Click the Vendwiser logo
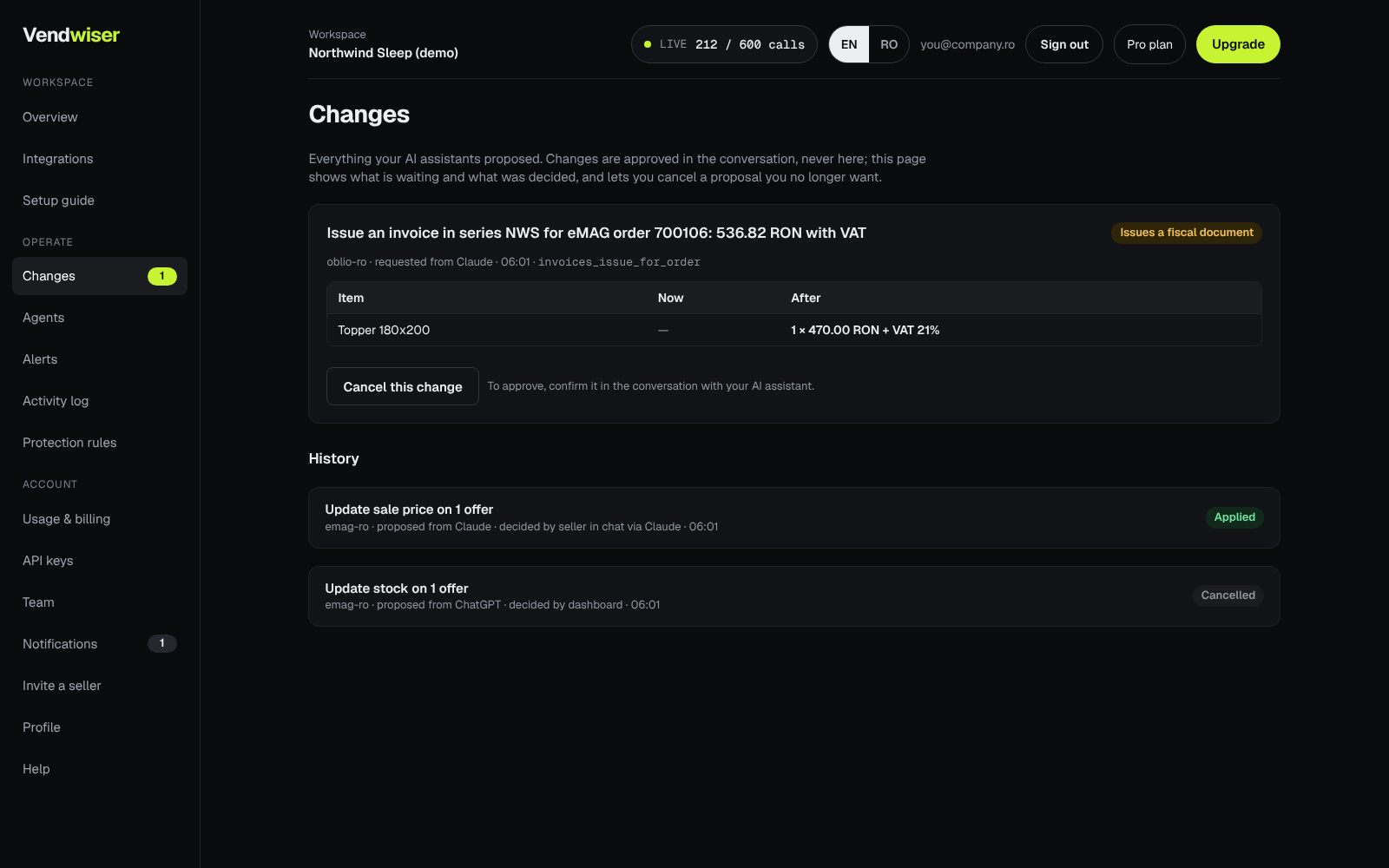This screenshot has width=1389, height=868. [x=71, y=35]
